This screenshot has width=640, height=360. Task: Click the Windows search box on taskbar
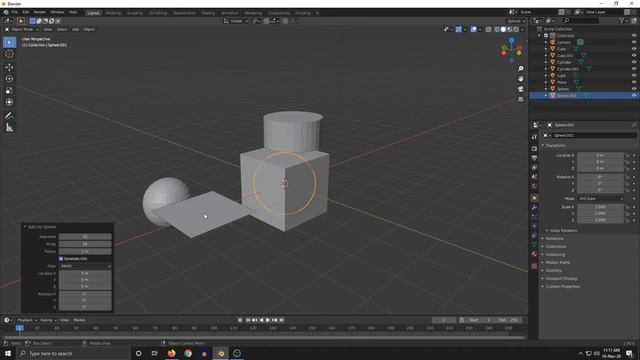[x=73, y=353]
